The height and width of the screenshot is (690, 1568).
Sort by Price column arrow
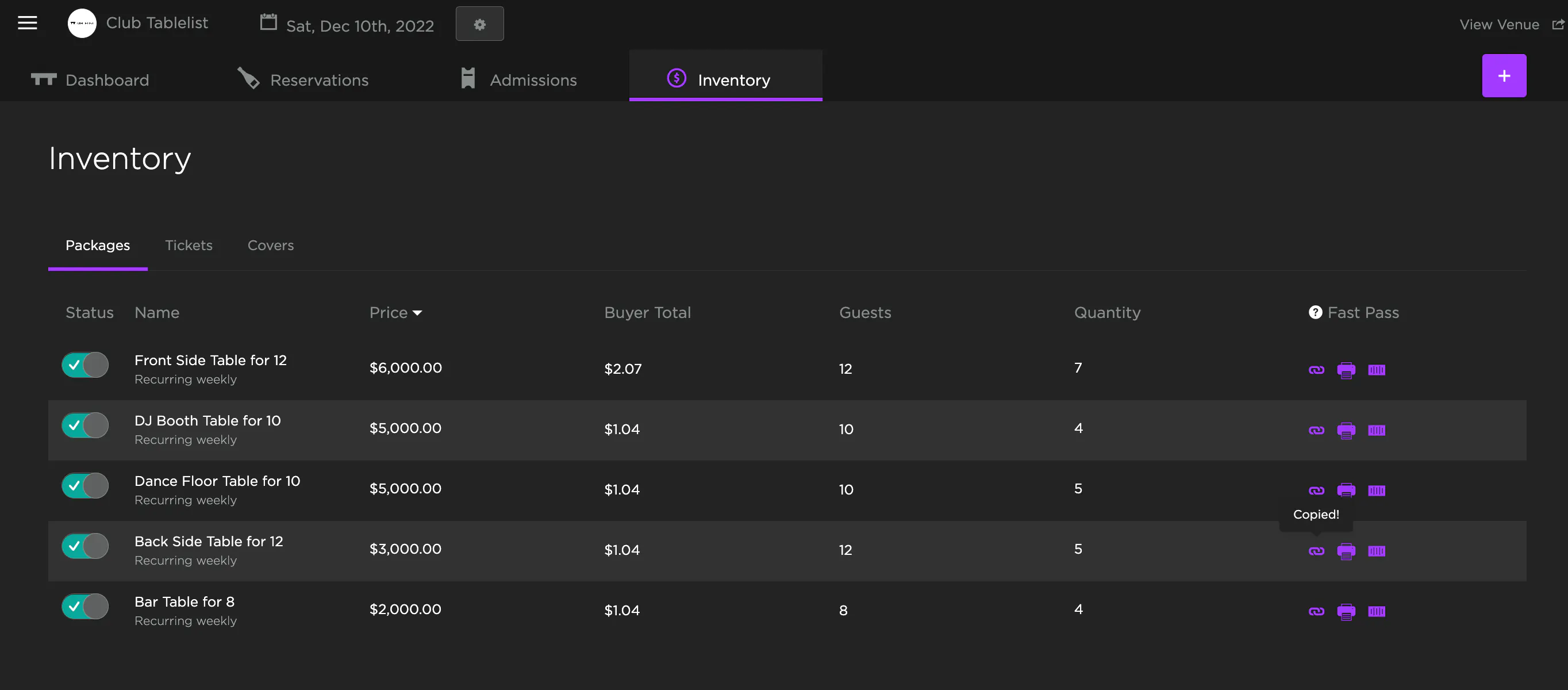pos(417,313)
